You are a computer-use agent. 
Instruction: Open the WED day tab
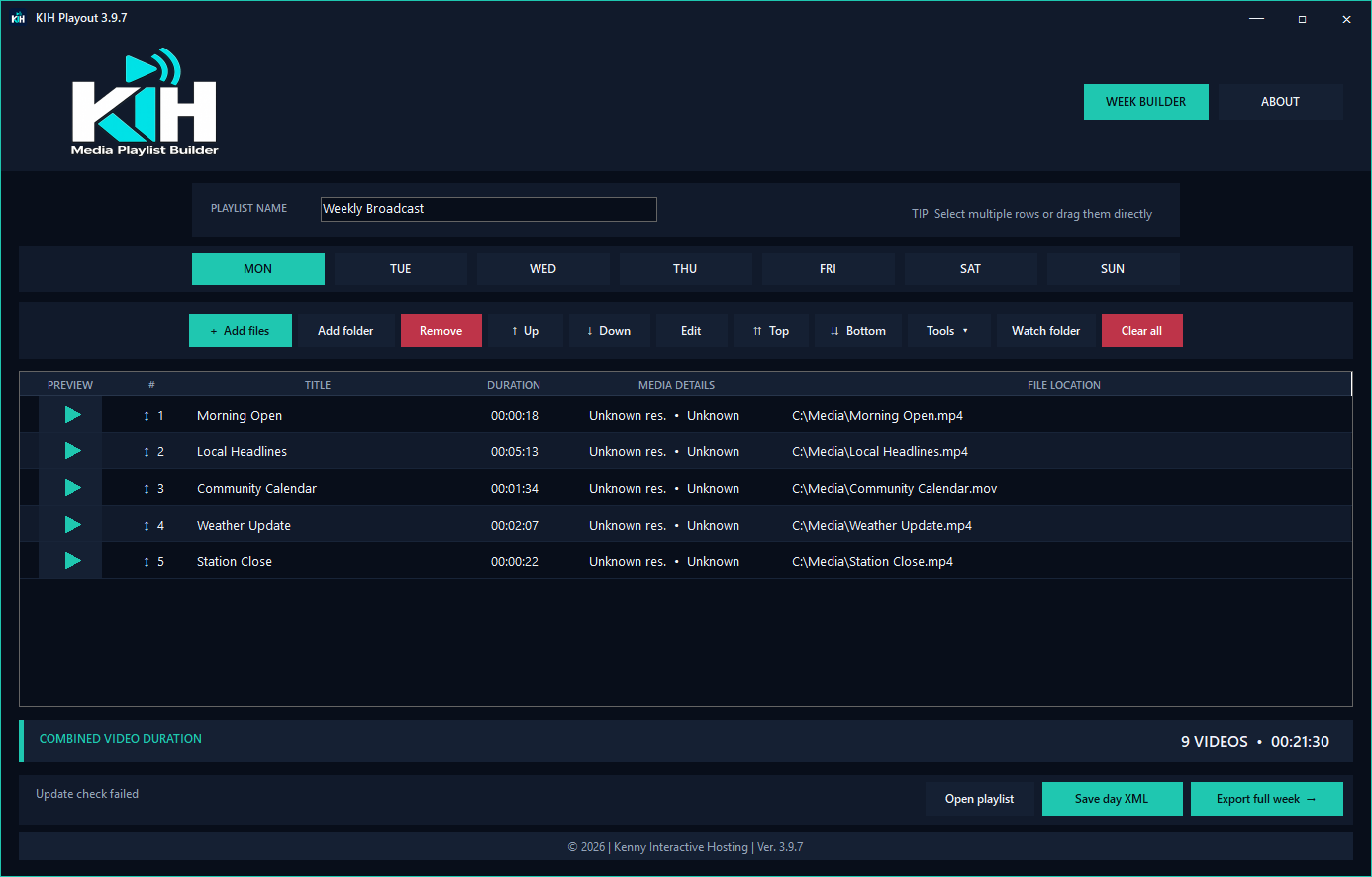click(543, 269)
